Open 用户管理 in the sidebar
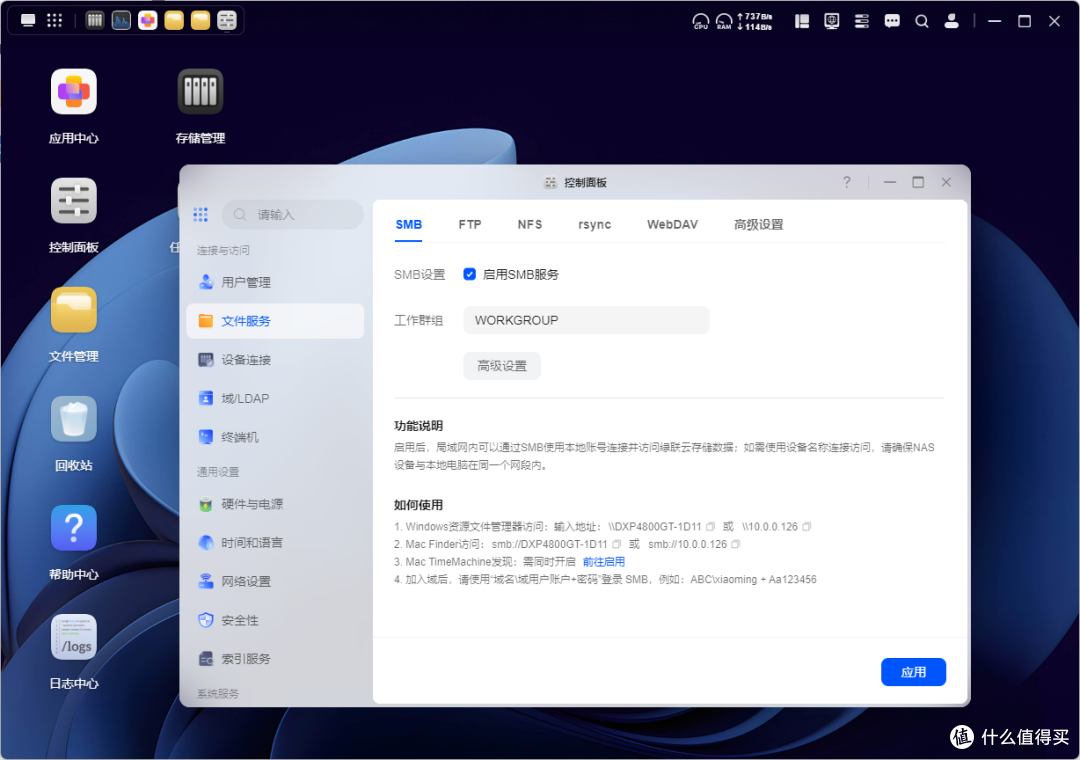This screenshot has height=760, width=1080. 275,283
